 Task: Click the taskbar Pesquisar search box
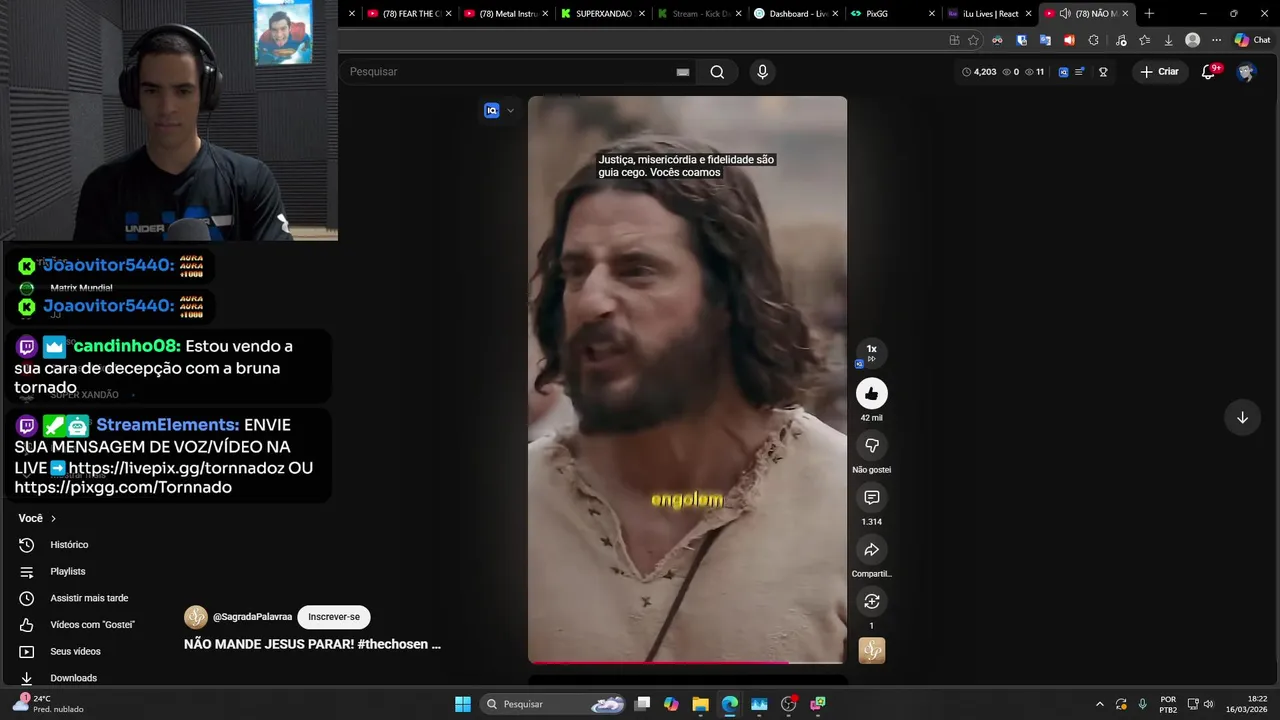(x=553, y=704)
